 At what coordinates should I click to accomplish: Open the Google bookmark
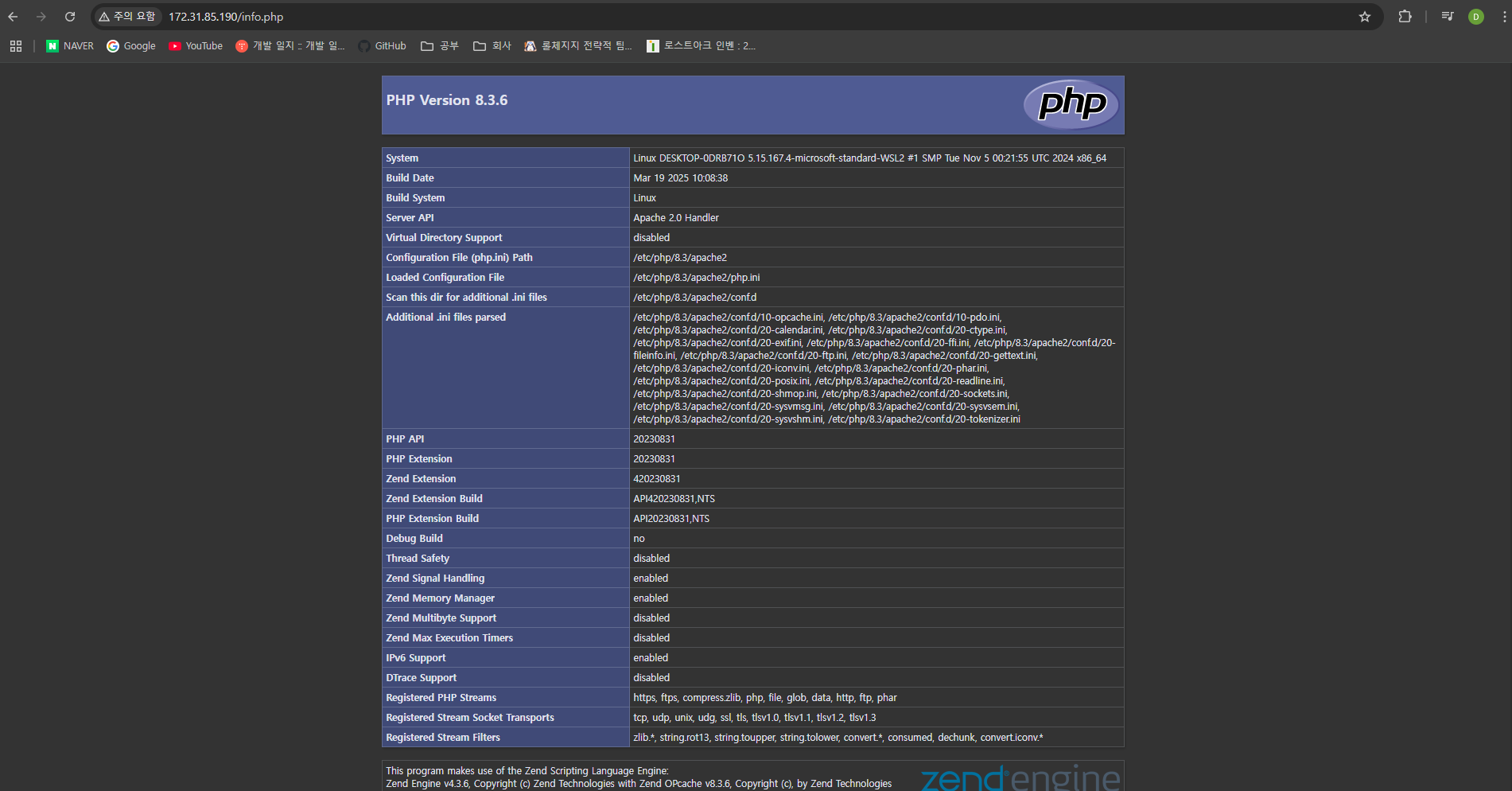pos(131,46)
